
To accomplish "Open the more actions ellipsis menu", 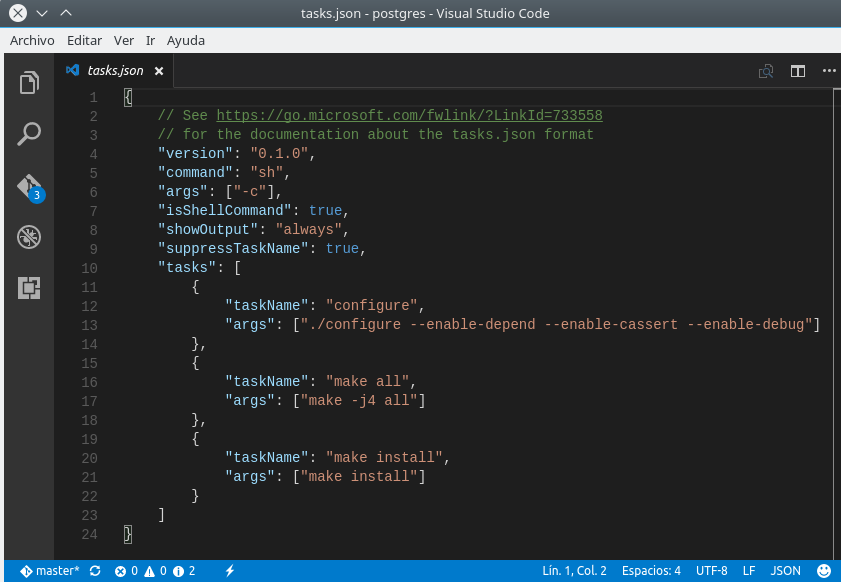I will [828, 71].
